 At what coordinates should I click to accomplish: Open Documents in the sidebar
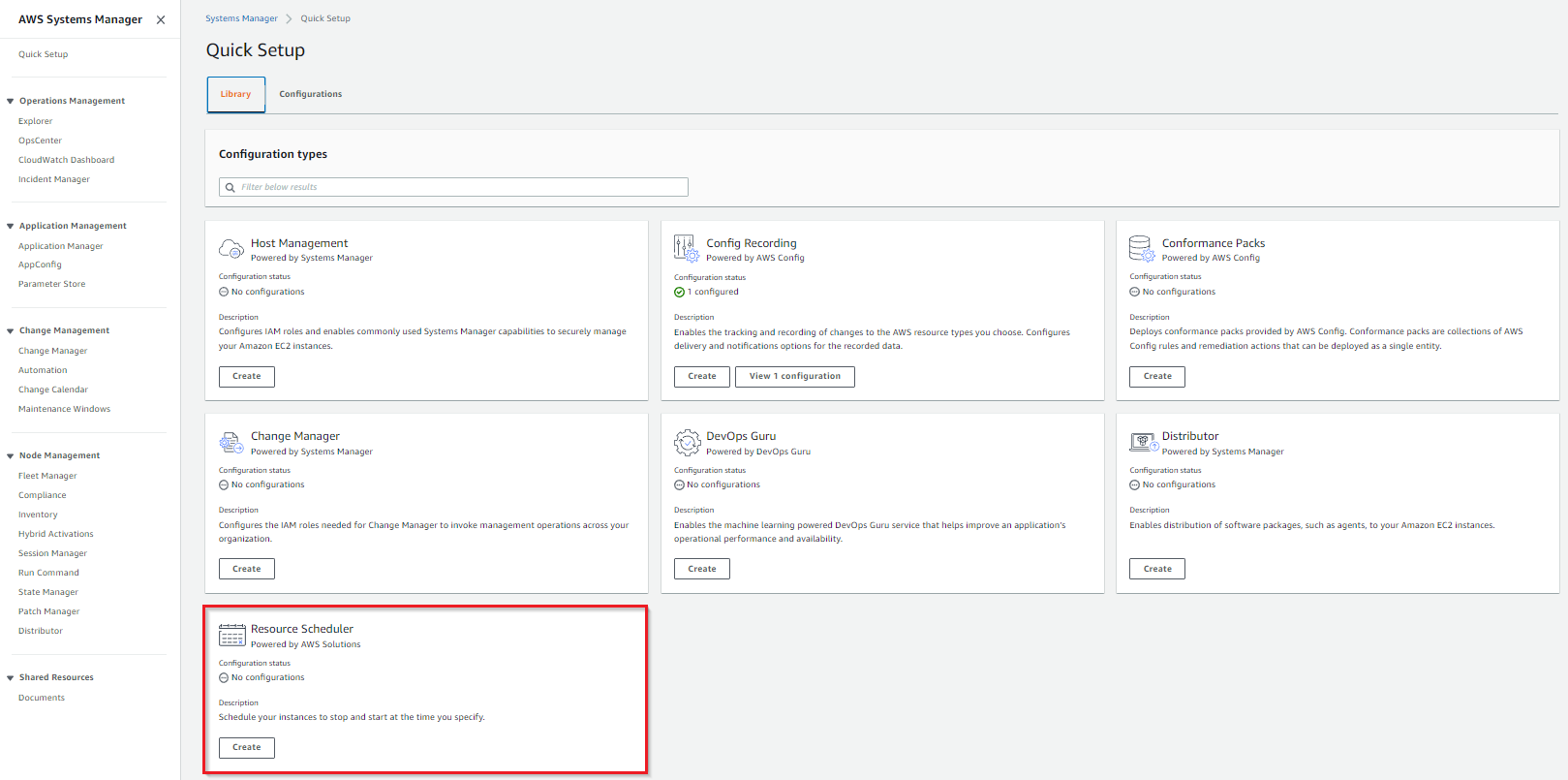[x=42, y=698]
